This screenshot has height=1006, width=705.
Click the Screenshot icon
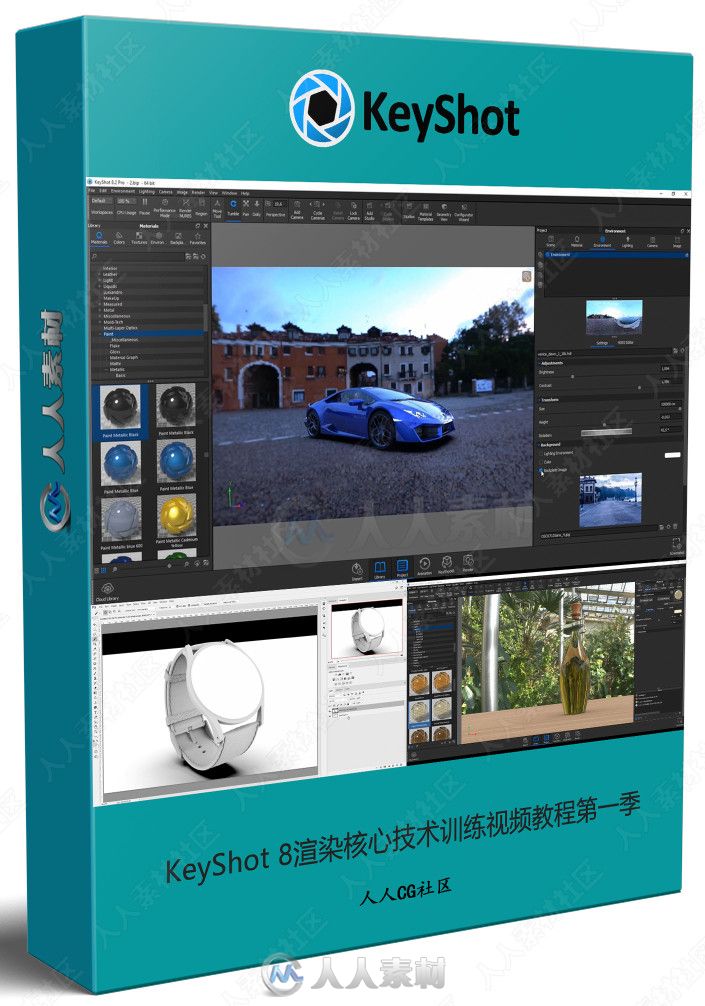[x=676, y=545]
